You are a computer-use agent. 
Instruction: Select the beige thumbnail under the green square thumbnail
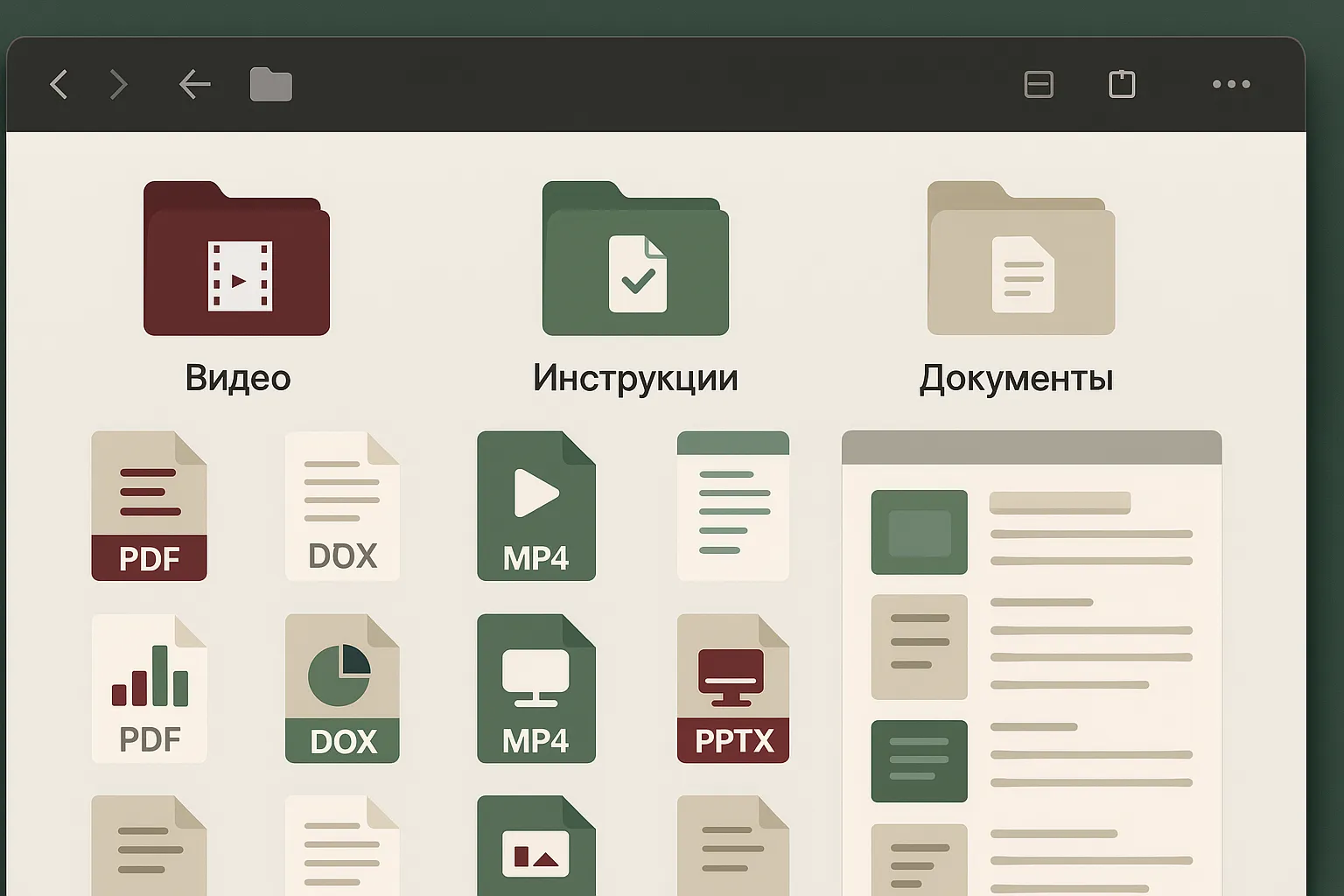click(x=920, y=647)
